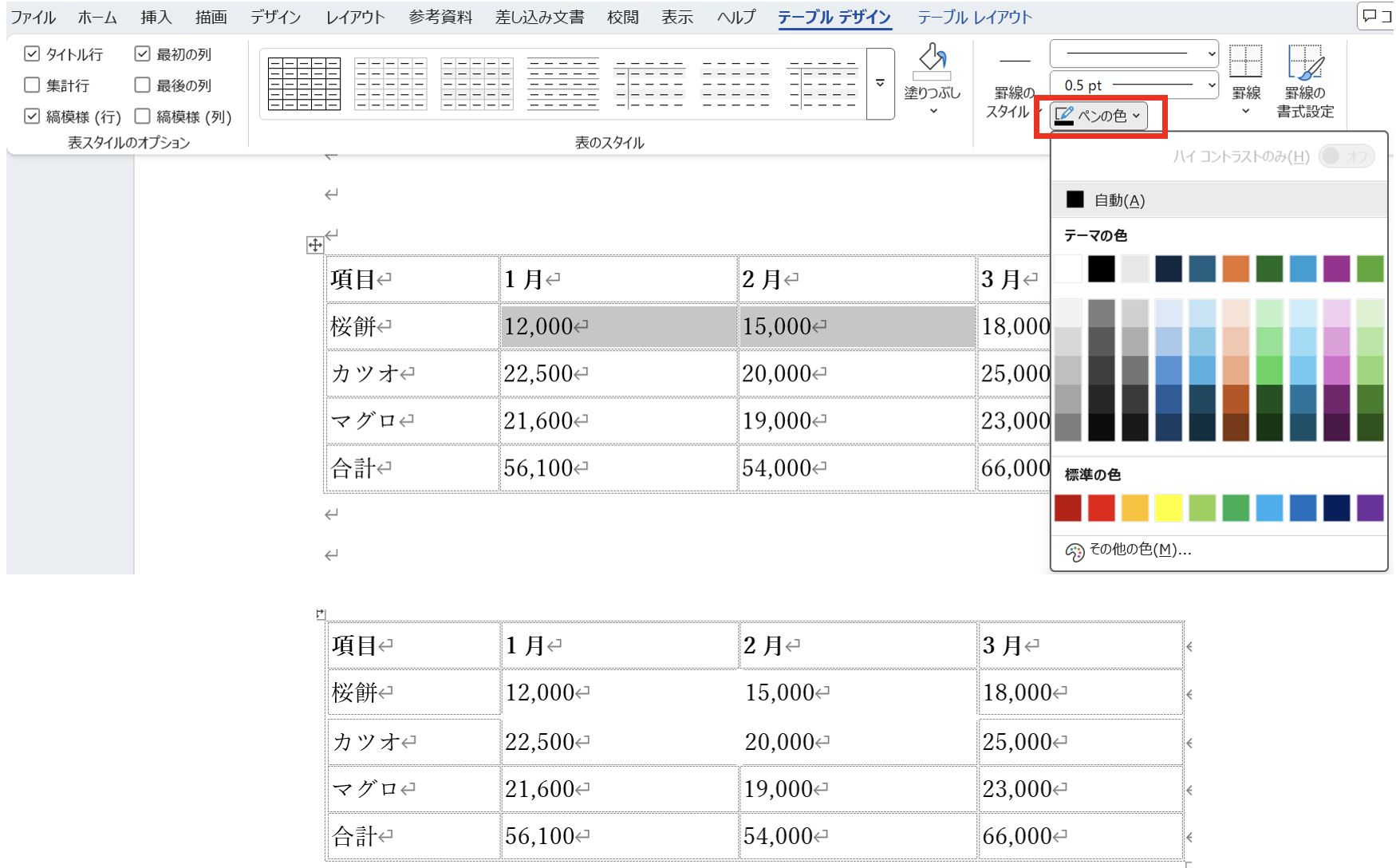Image resolution: width=1396 pixels, height=868 pixels.
Task: Open the 挿入 tab
Action: coord(156,17)
